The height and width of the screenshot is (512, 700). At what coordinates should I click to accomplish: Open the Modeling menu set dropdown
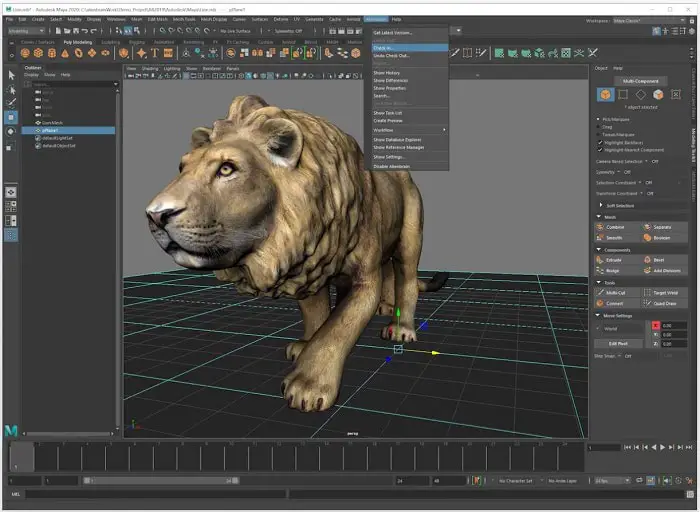[x=26, y=31]
